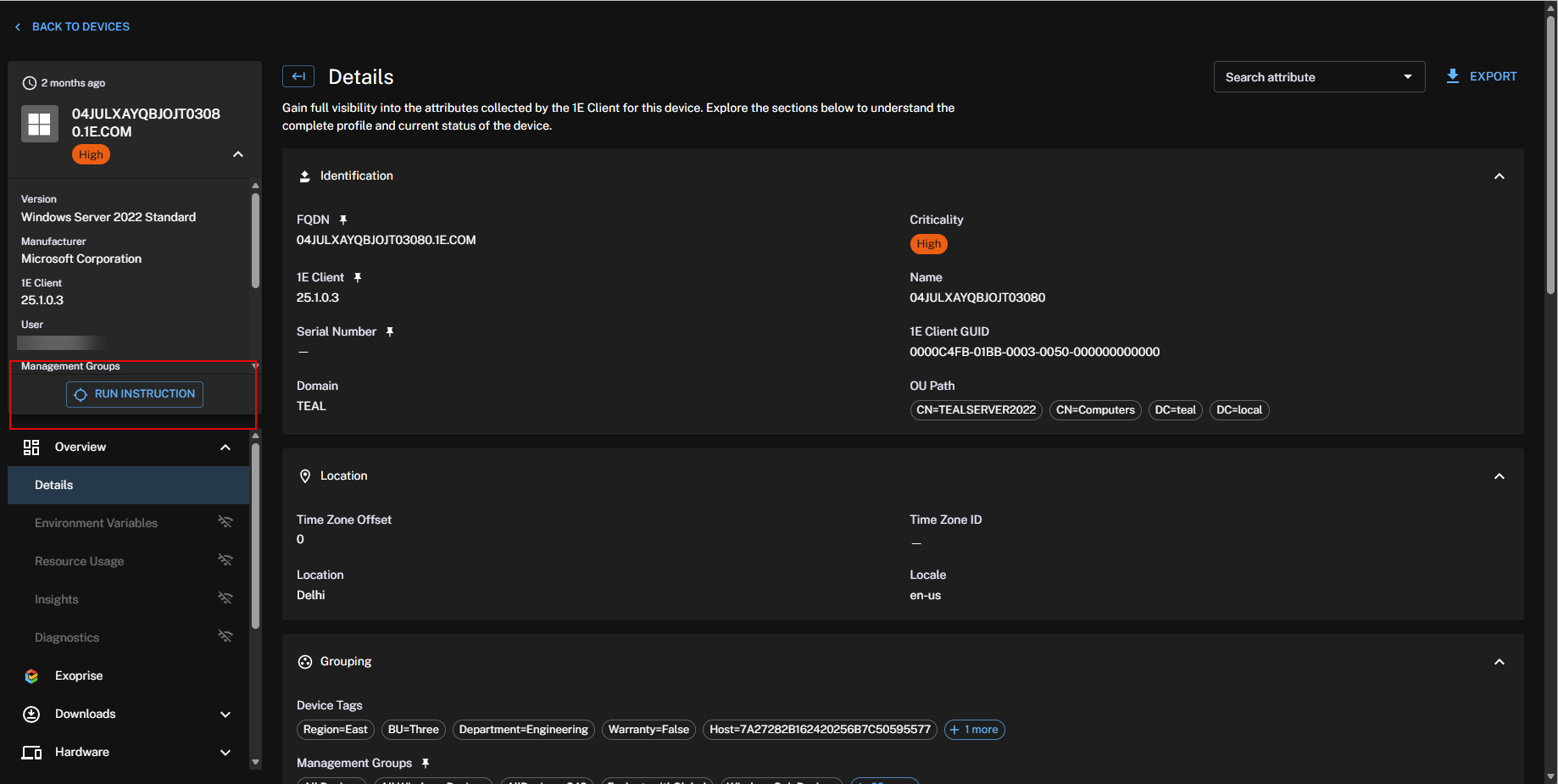Screen dimensions: 1558x784
Task: Click the Environment Variables offline icon
Action: pos(225,522)
